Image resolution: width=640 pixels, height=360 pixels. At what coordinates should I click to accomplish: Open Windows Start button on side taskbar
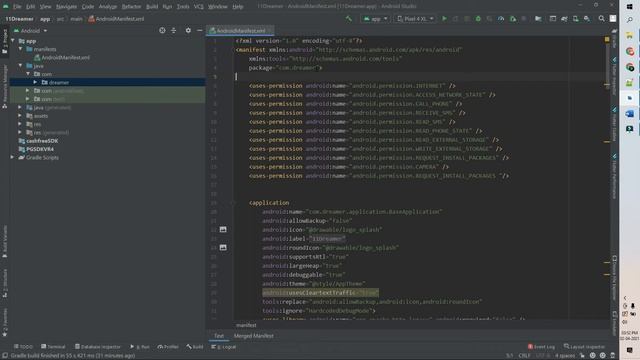pos(629,7)
